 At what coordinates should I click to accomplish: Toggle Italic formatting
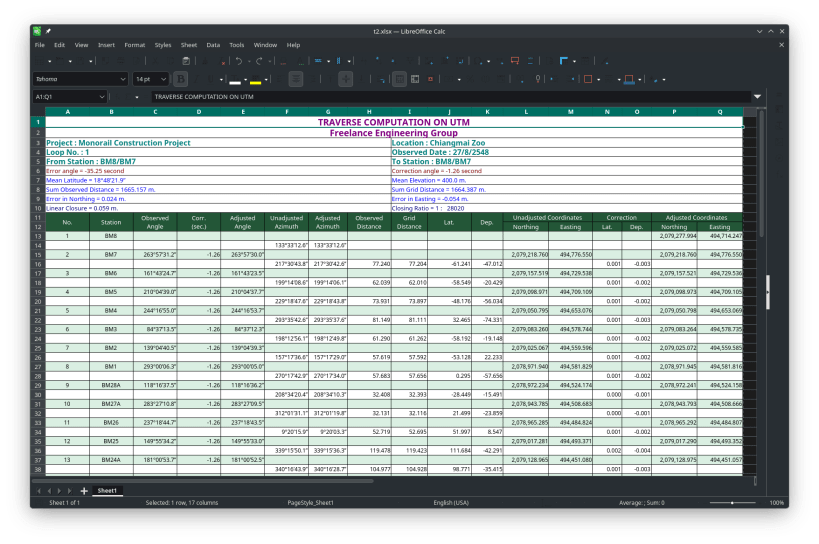196,79
